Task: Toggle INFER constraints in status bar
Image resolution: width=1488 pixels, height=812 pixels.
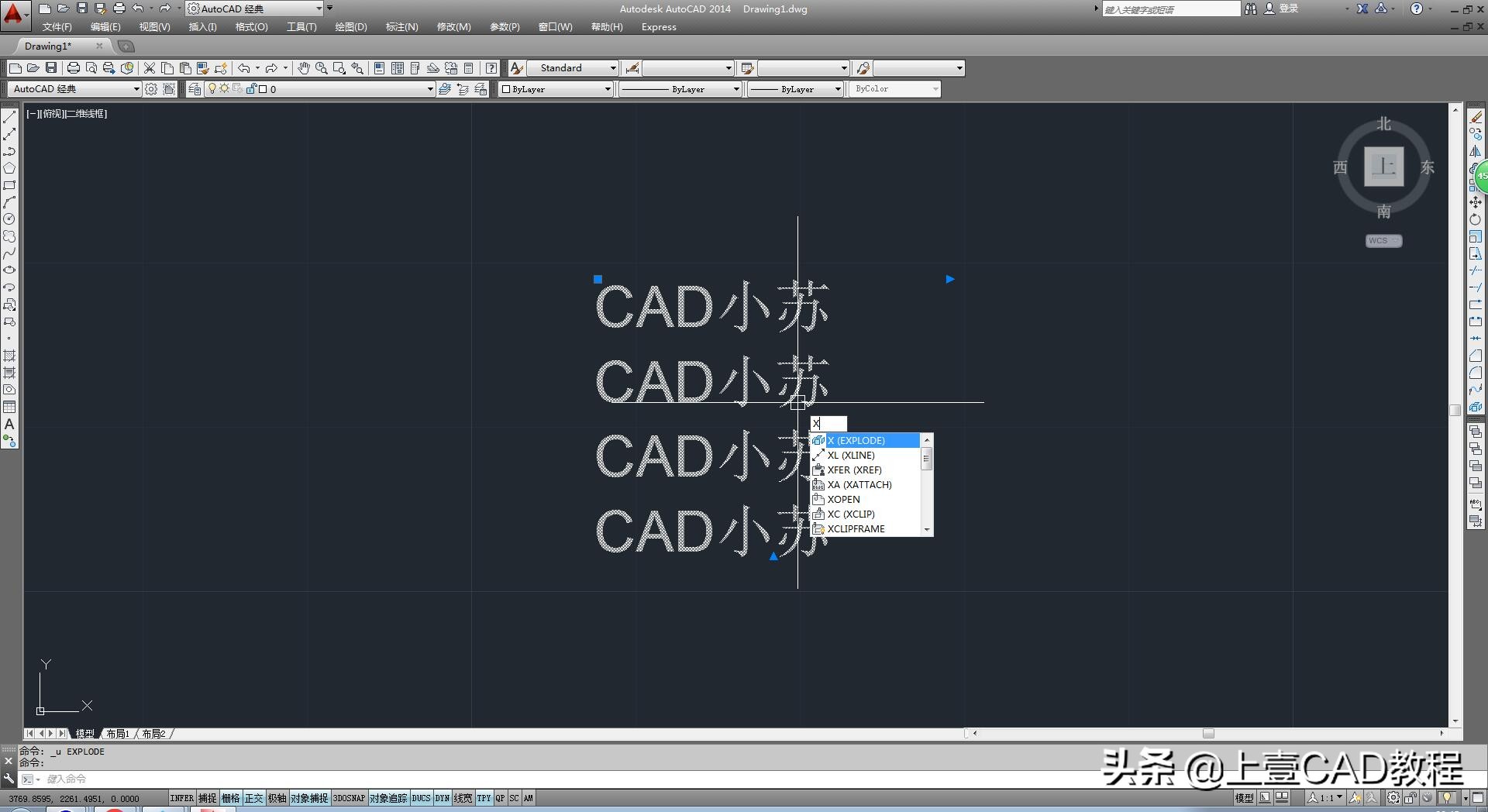Action: coord(182,798)
